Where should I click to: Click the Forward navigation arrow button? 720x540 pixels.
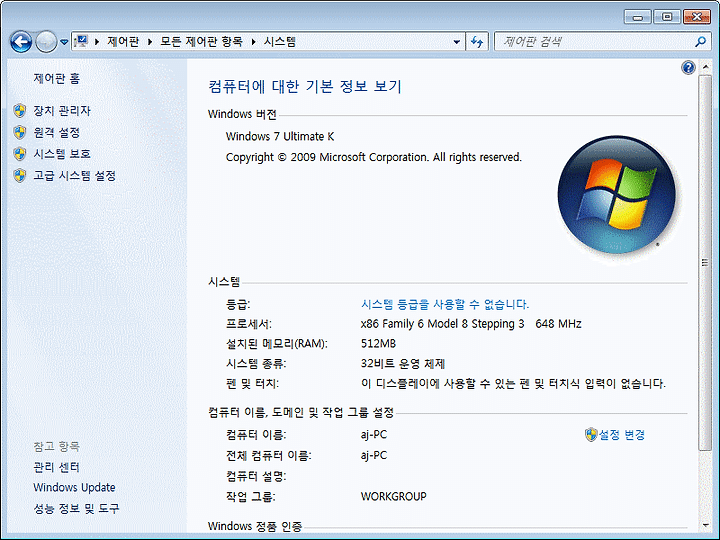pyautogui.click(x=46, y=42)
